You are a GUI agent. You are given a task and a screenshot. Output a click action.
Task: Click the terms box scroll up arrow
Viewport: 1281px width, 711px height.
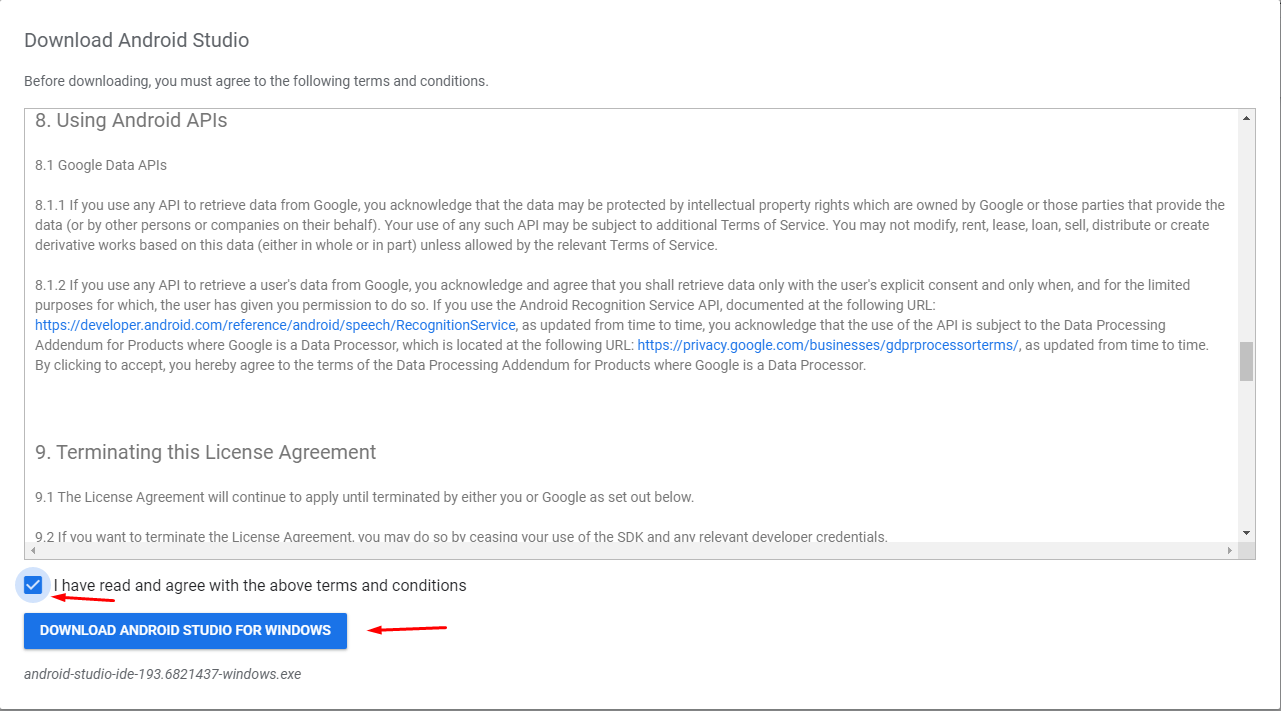pos(1246,119)
